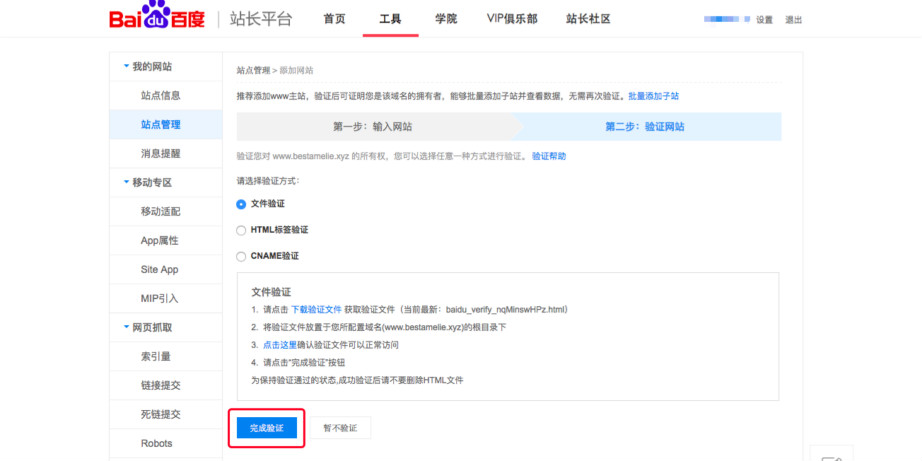Image resolution: width=922 pixels, height=461 pixels.
Task: Open the 站长社区 navigation tab
Action: tap(588, 19)
